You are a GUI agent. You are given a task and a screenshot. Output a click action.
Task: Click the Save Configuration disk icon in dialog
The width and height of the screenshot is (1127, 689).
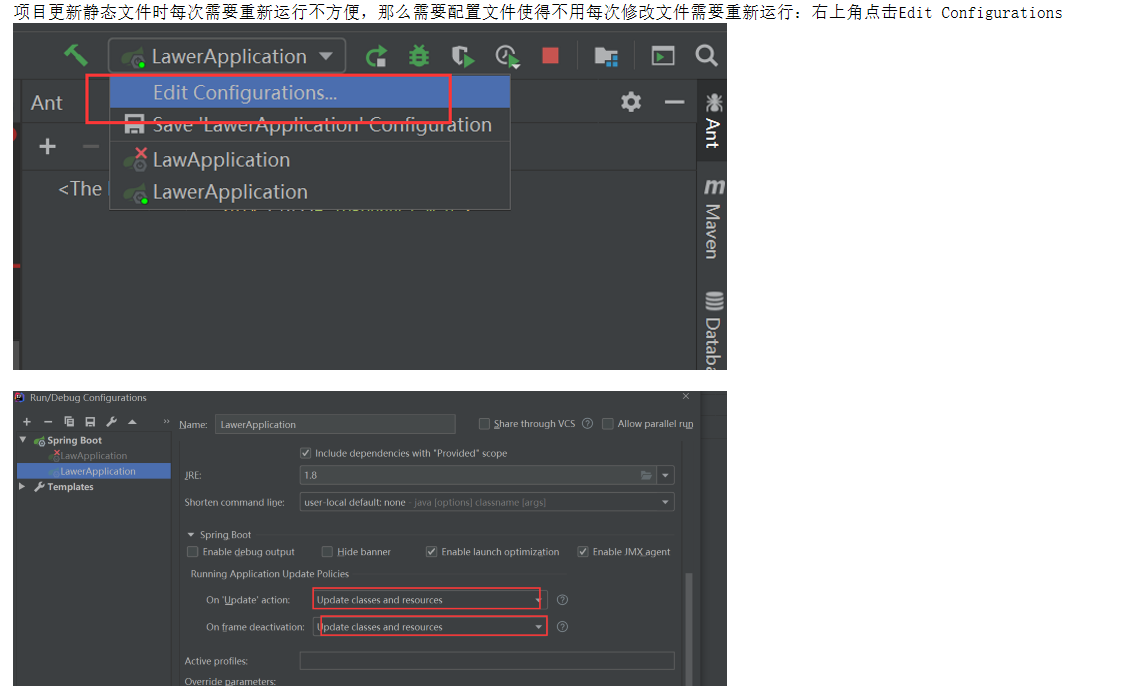(x=90, y=422)
